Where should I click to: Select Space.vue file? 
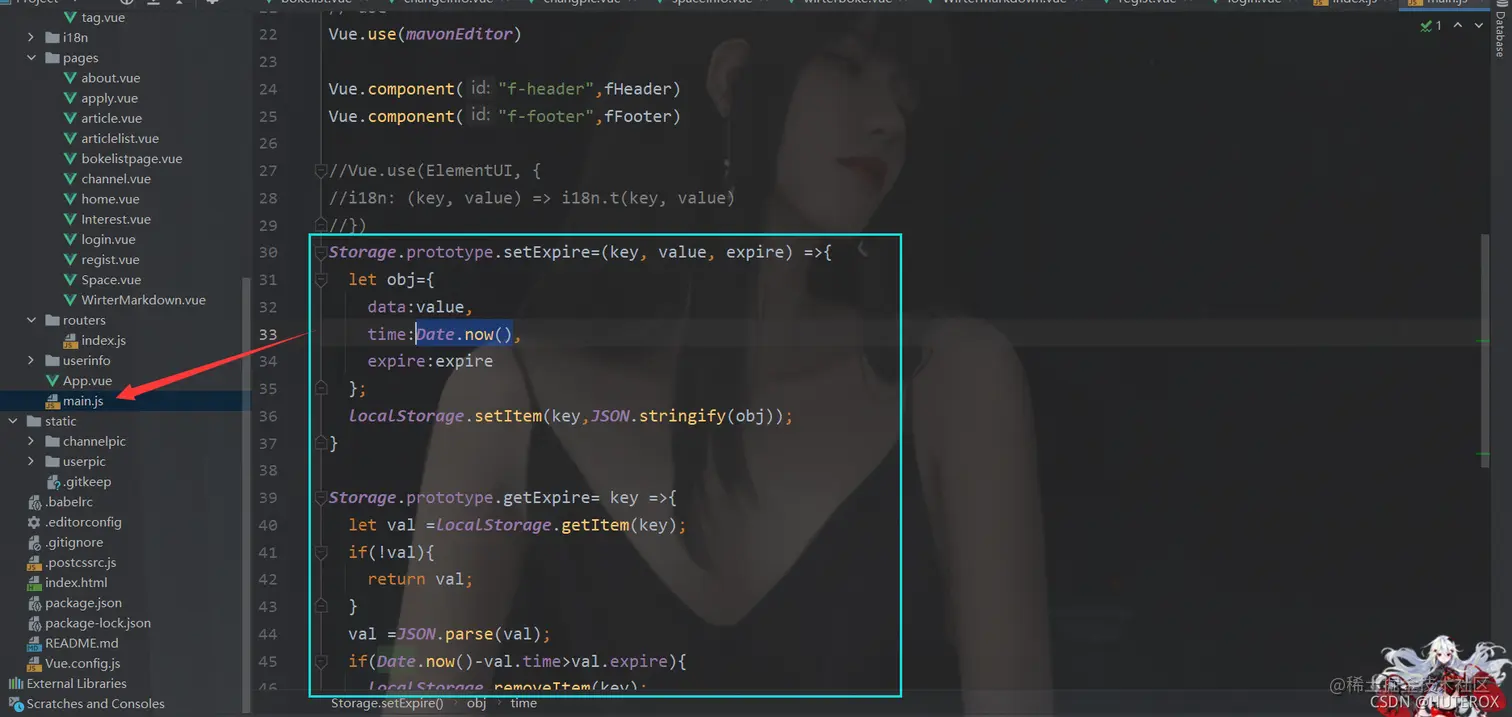point(111,280)
